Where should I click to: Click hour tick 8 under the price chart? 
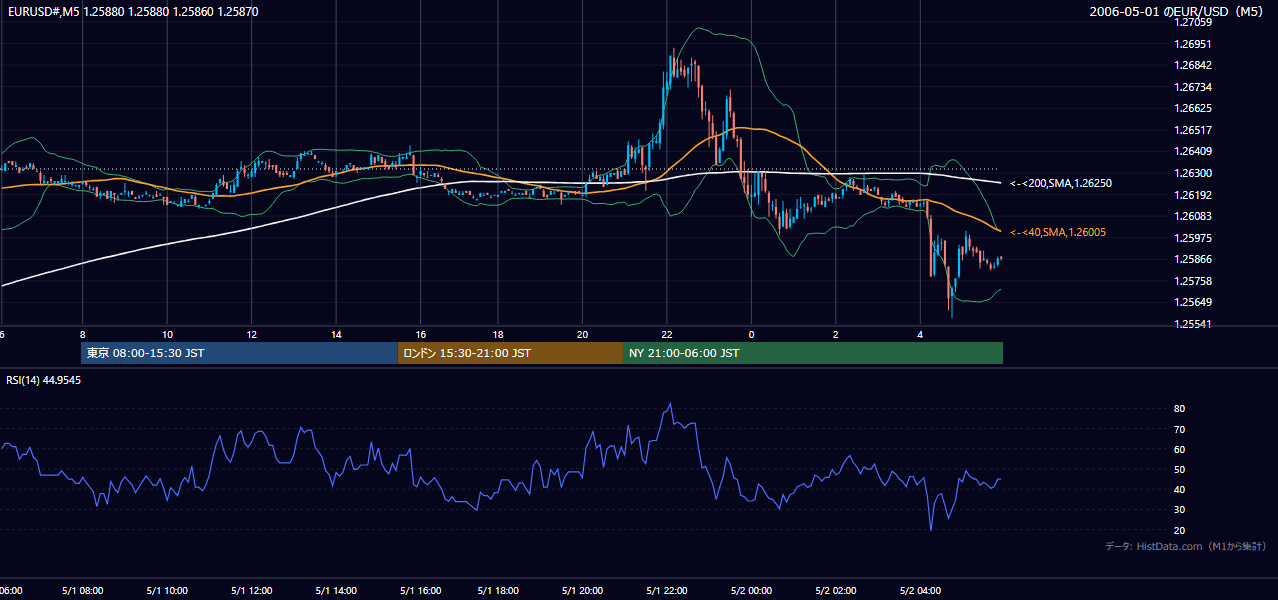click(83, 334)
